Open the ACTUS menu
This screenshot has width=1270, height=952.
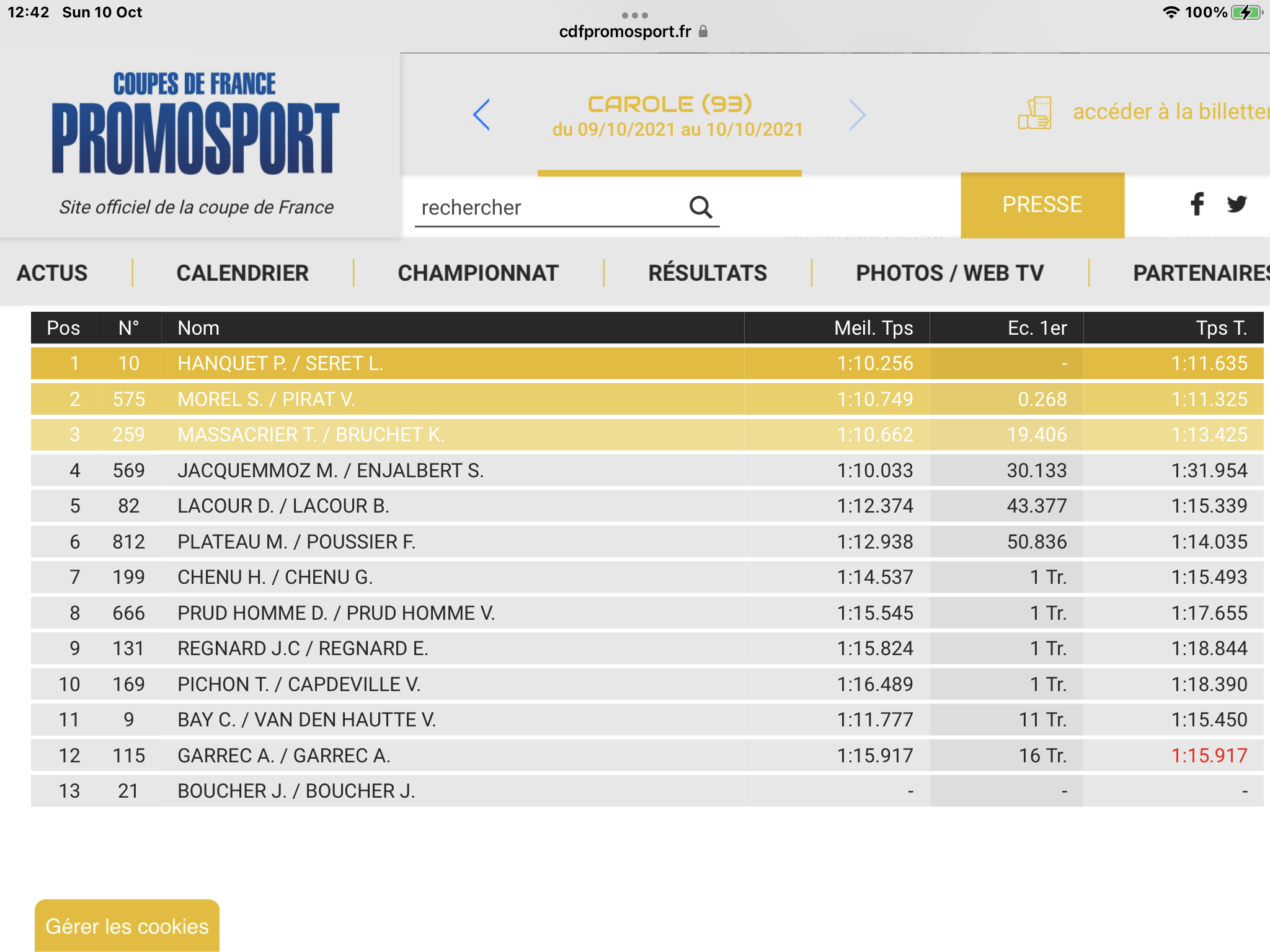52,273
